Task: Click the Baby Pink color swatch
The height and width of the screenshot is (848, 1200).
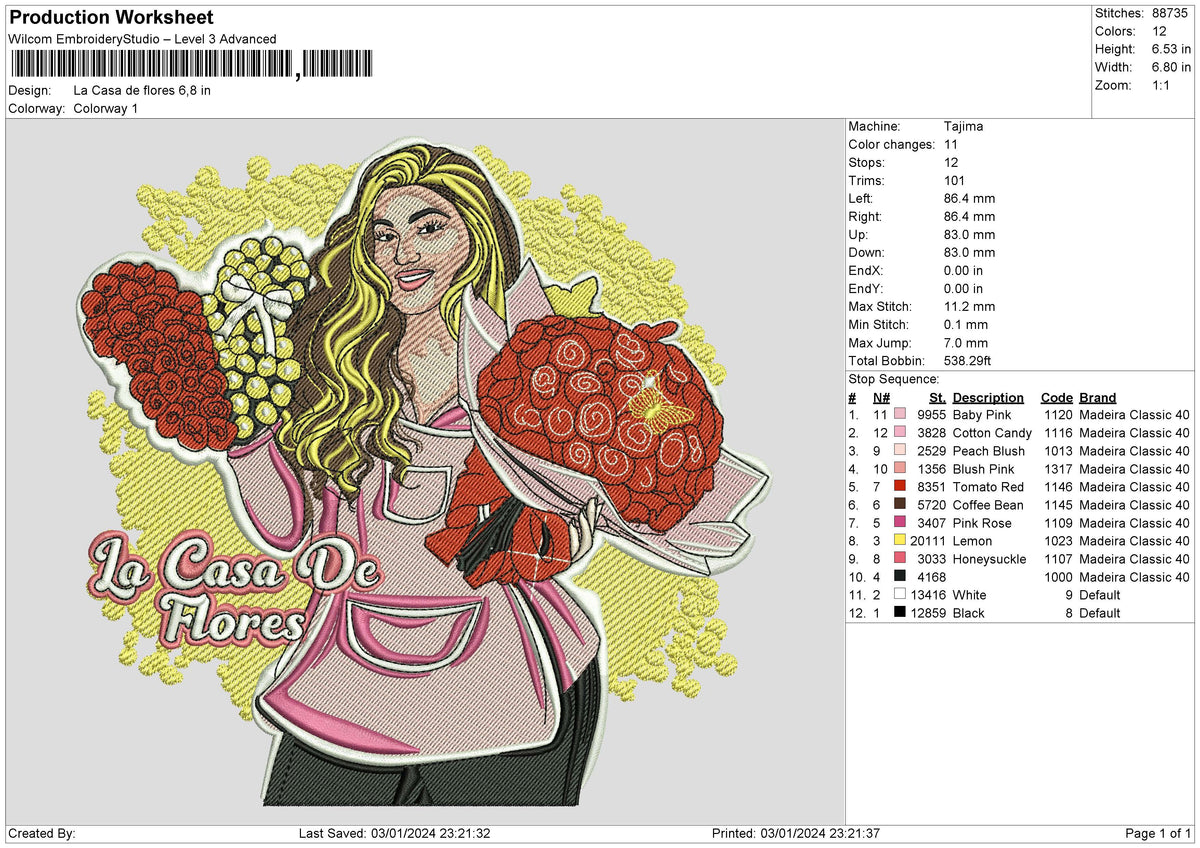Action: (900, 414)
